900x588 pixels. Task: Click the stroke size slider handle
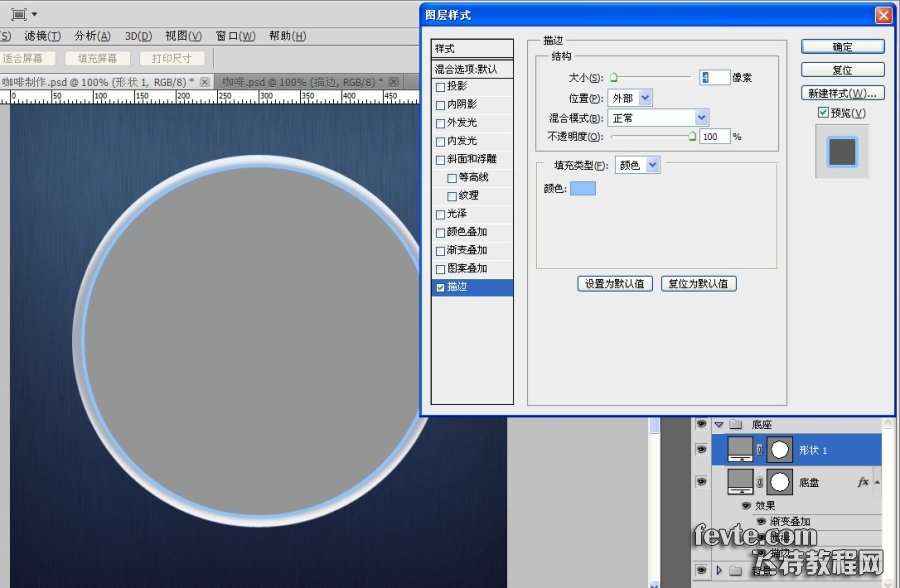[x=614, y=78]
